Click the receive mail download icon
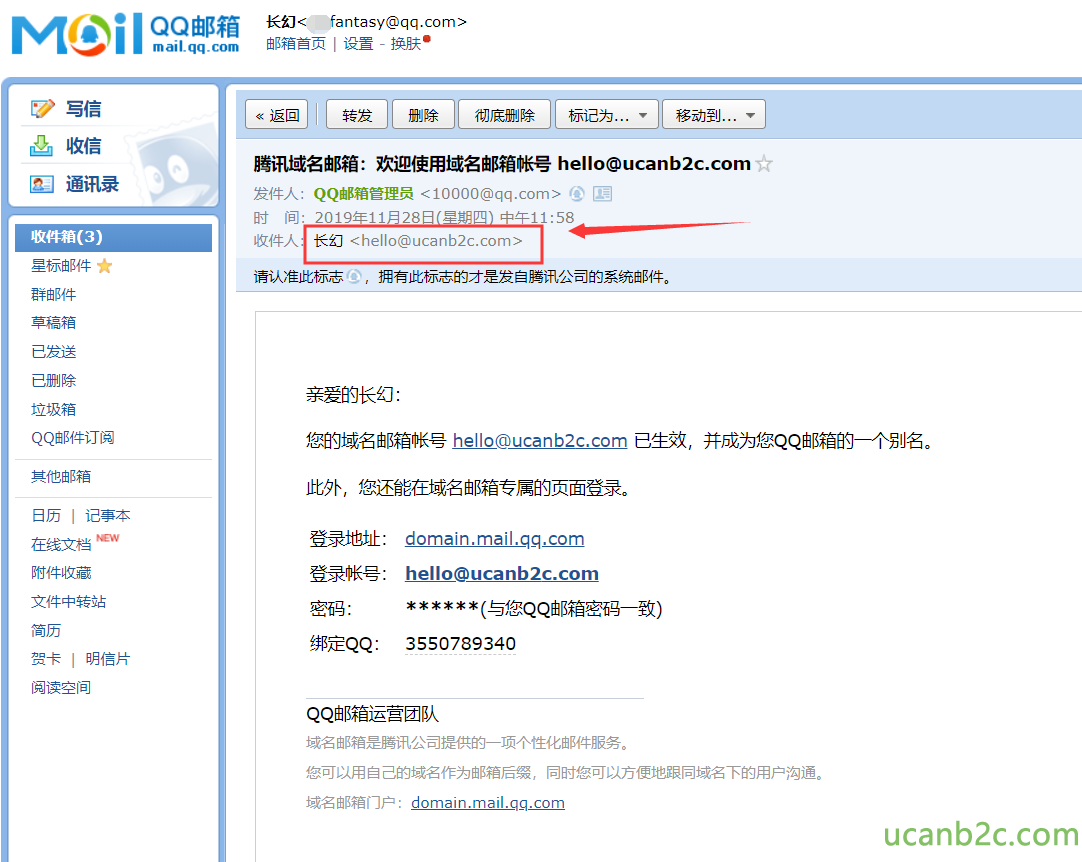The height and width of the screenshot is (862, 1082). click(x=41, y=146)
